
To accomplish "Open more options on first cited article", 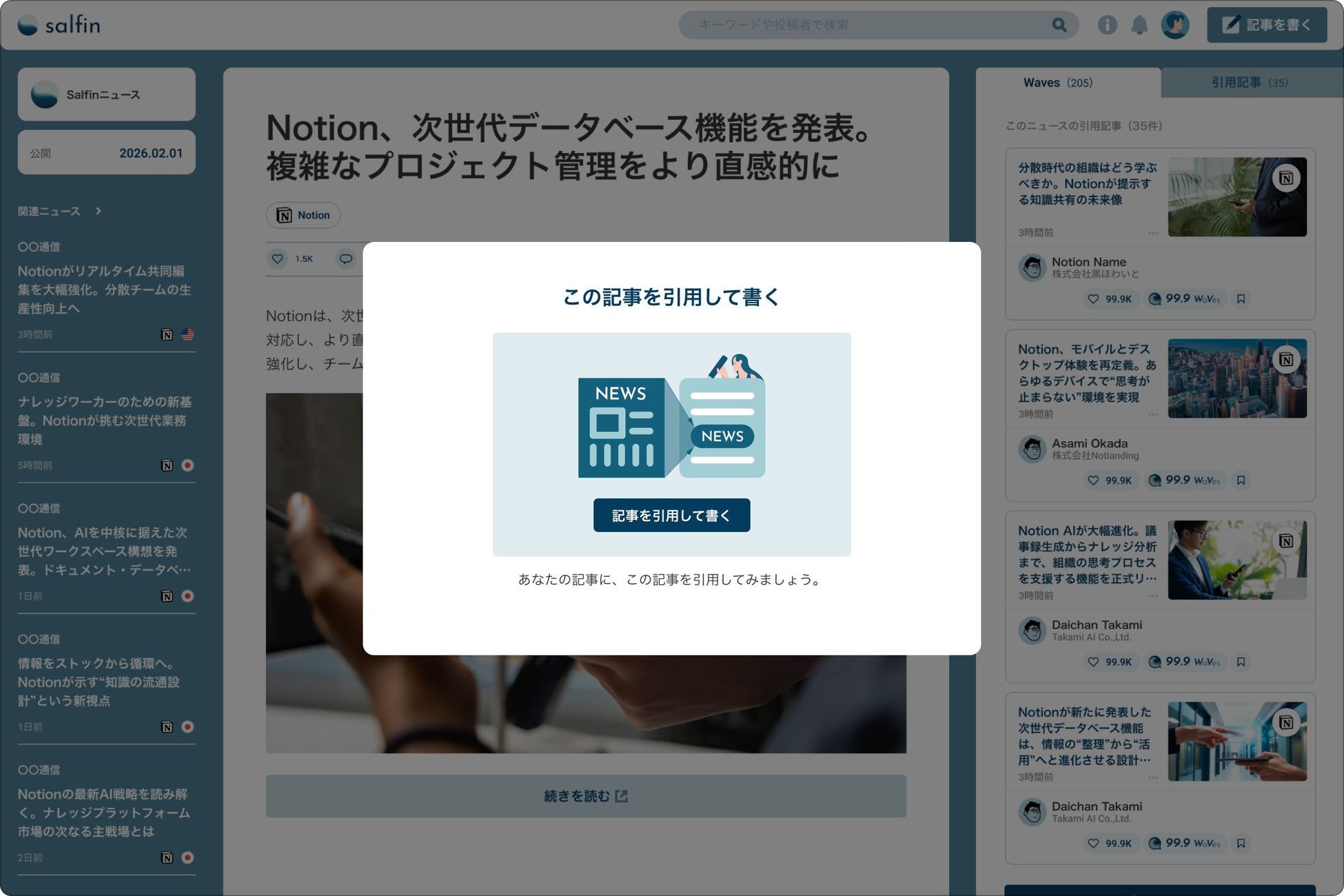I will click(1153, 233).
